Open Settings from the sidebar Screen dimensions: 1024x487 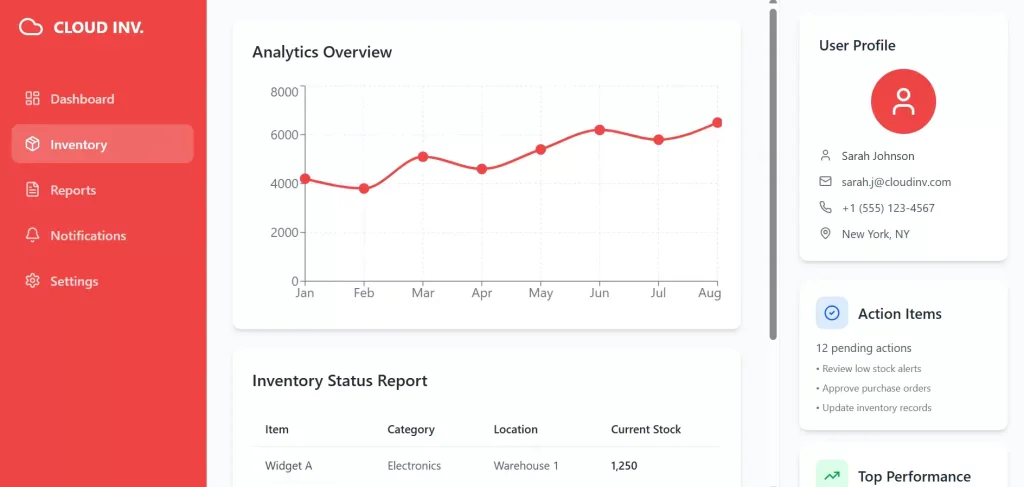[x=103, y=281]
